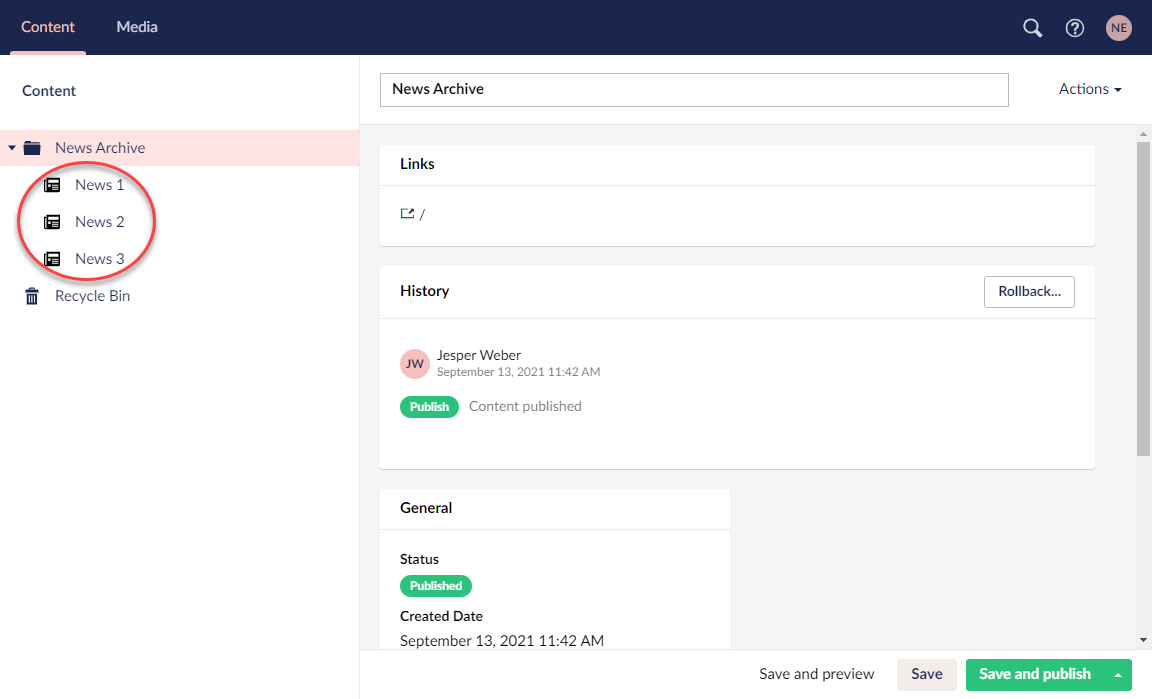Select the News 3 tree item

[99, 258]
